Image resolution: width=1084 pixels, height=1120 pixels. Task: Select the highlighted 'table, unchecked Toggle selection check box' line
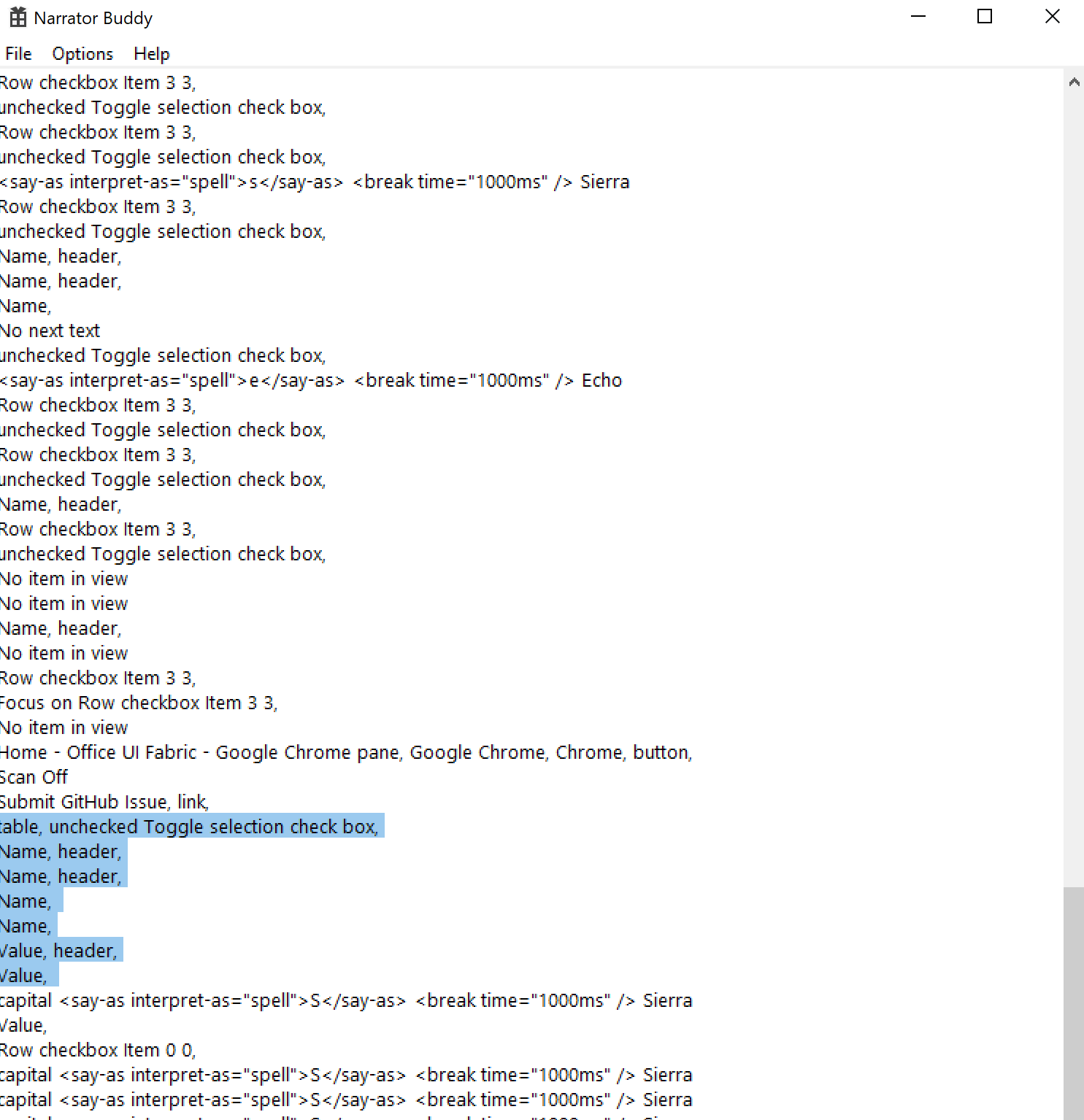coord(190,826)
